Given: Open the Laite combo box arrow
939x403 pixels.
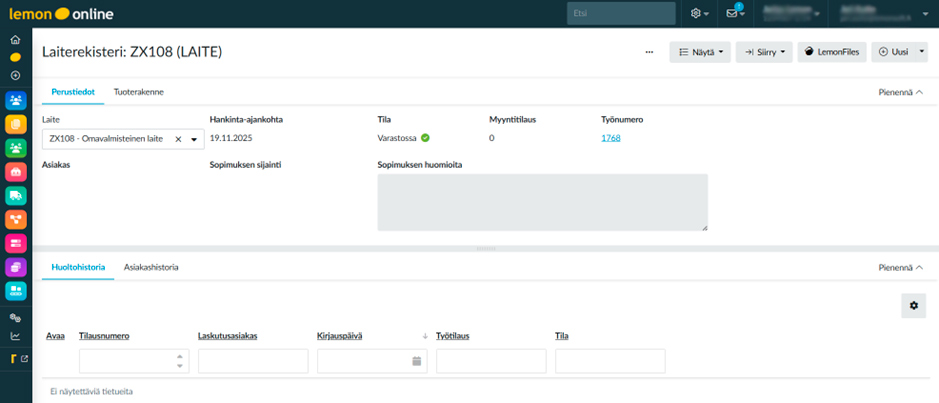Looking at the screenshot, I should pyautogui.click(x=194, y=139).
